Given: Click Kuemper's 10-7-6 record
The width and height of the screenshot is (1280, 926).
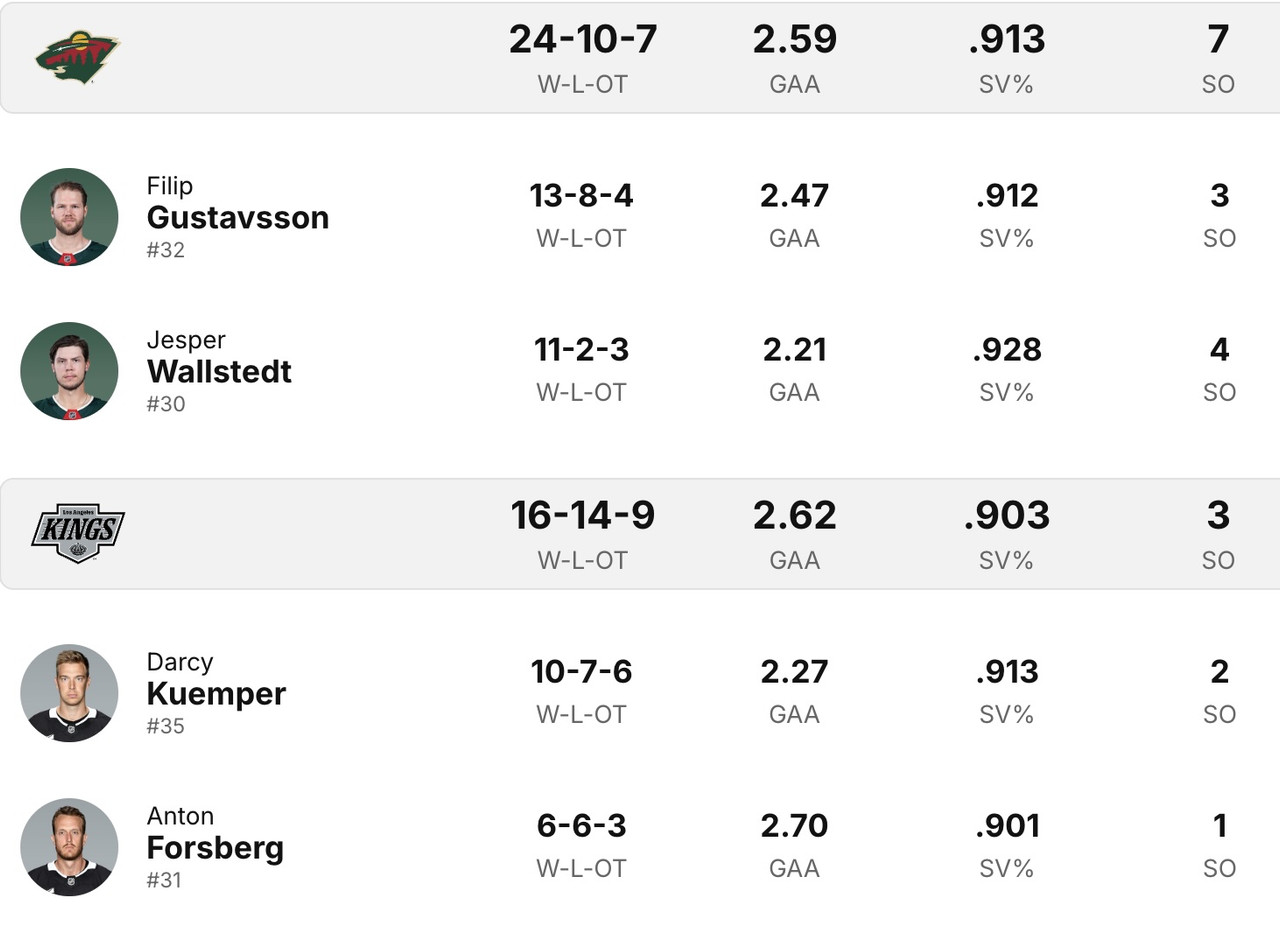Looking at the screenshot, I should pos(581,671).
